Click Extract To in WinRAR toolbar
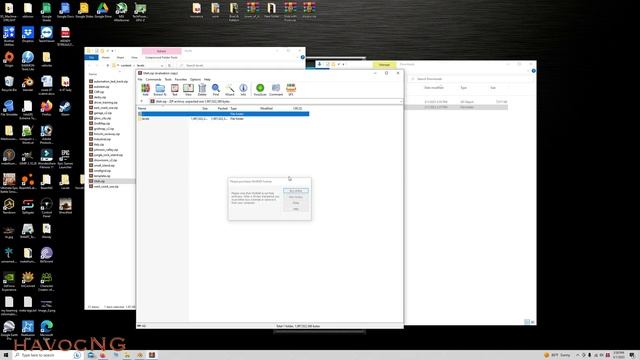The image size is (640, 360). tap(160, 89)
